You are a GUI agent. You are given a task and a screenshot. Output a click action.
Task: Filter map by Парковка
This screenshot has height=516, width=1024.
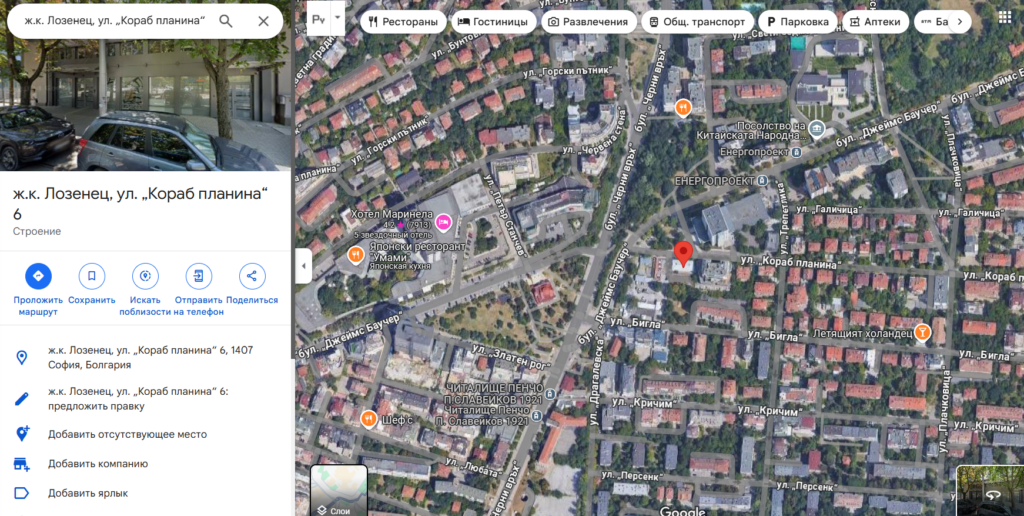click(796, 22)
